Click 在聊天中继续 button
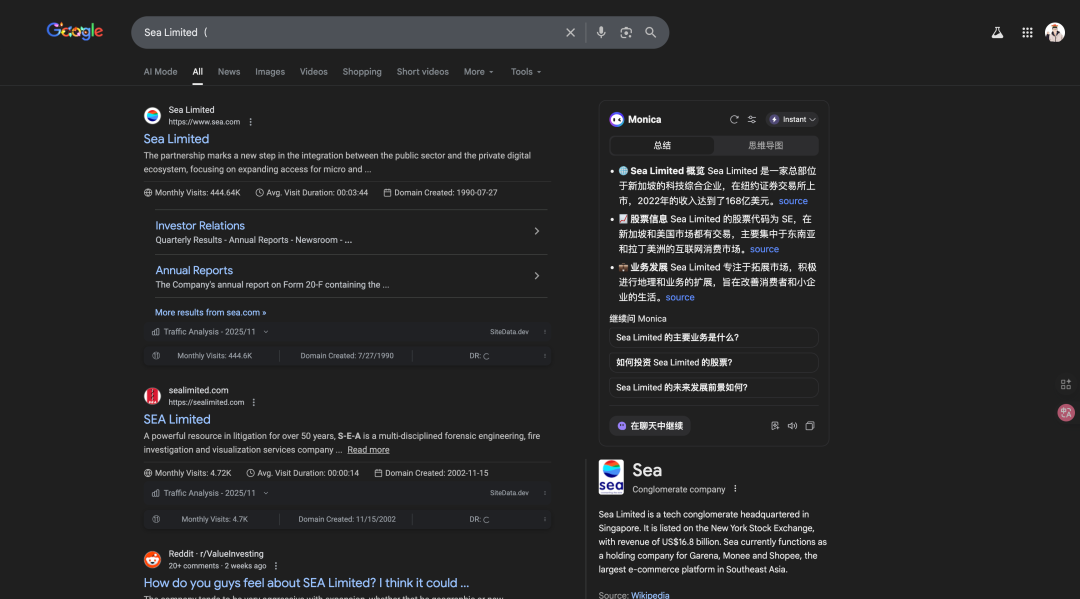Viewport: 1080px width, 599px height. click(650, 426)
